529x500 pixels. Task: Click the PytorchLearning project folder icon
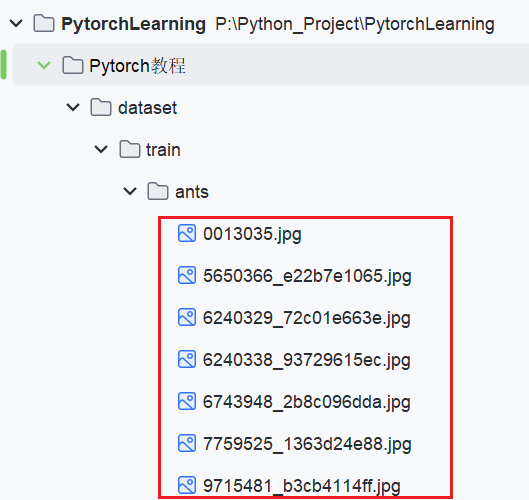tap(44, 24)
